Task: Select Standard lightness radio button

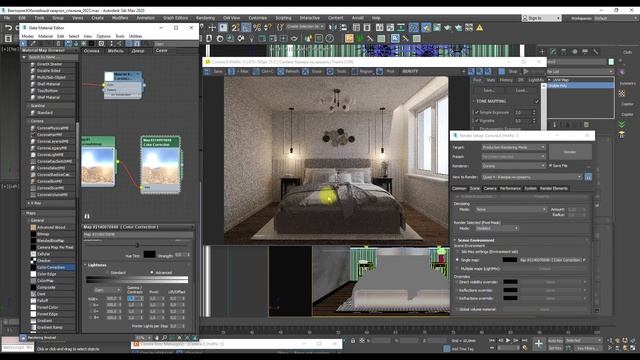Action: pyautogui.click(x=108, y=273)
